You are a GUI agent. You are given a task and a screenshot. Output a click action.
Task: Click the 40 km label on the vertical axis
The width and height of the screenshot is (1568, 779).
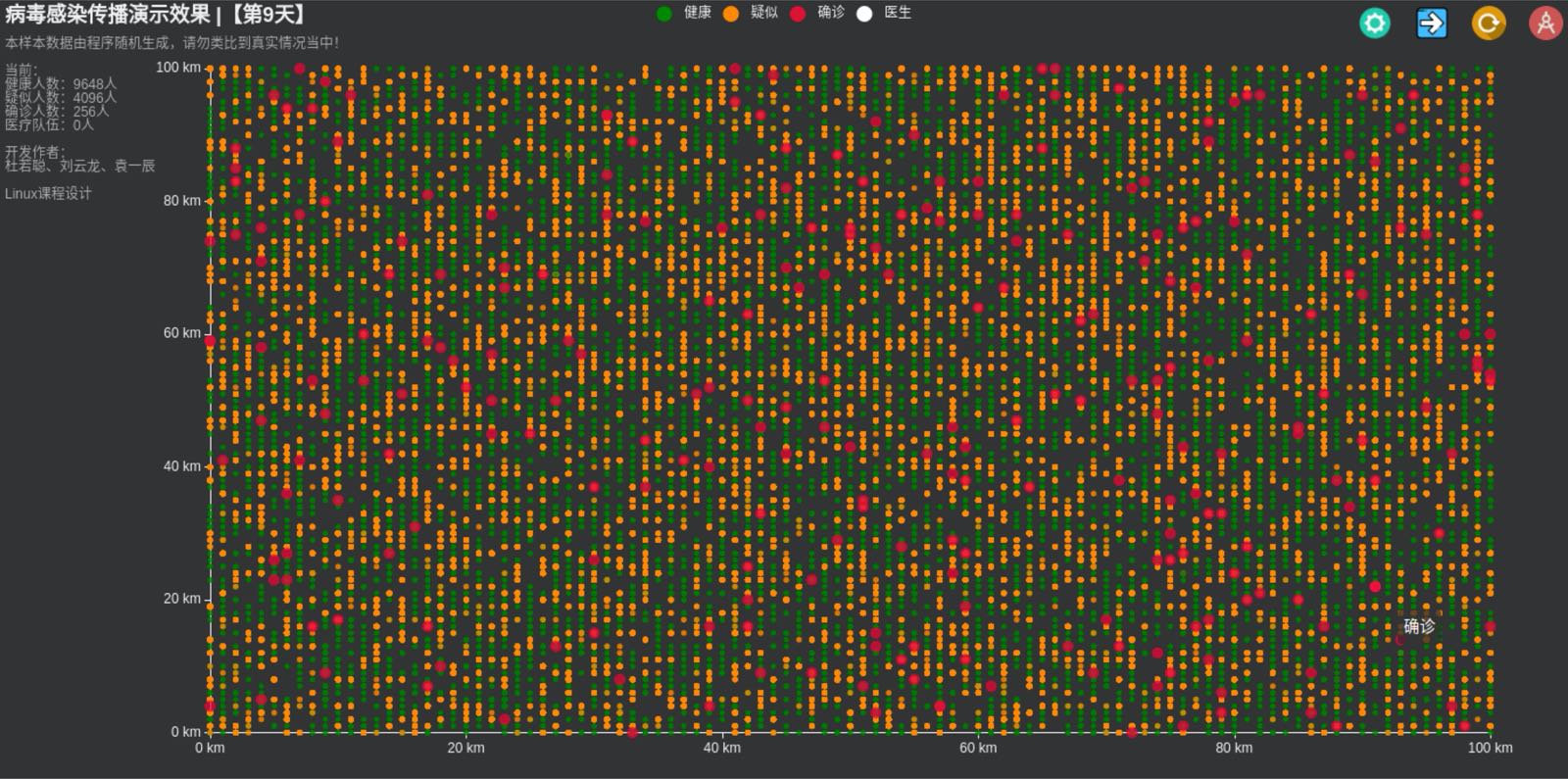pos(182,466)
